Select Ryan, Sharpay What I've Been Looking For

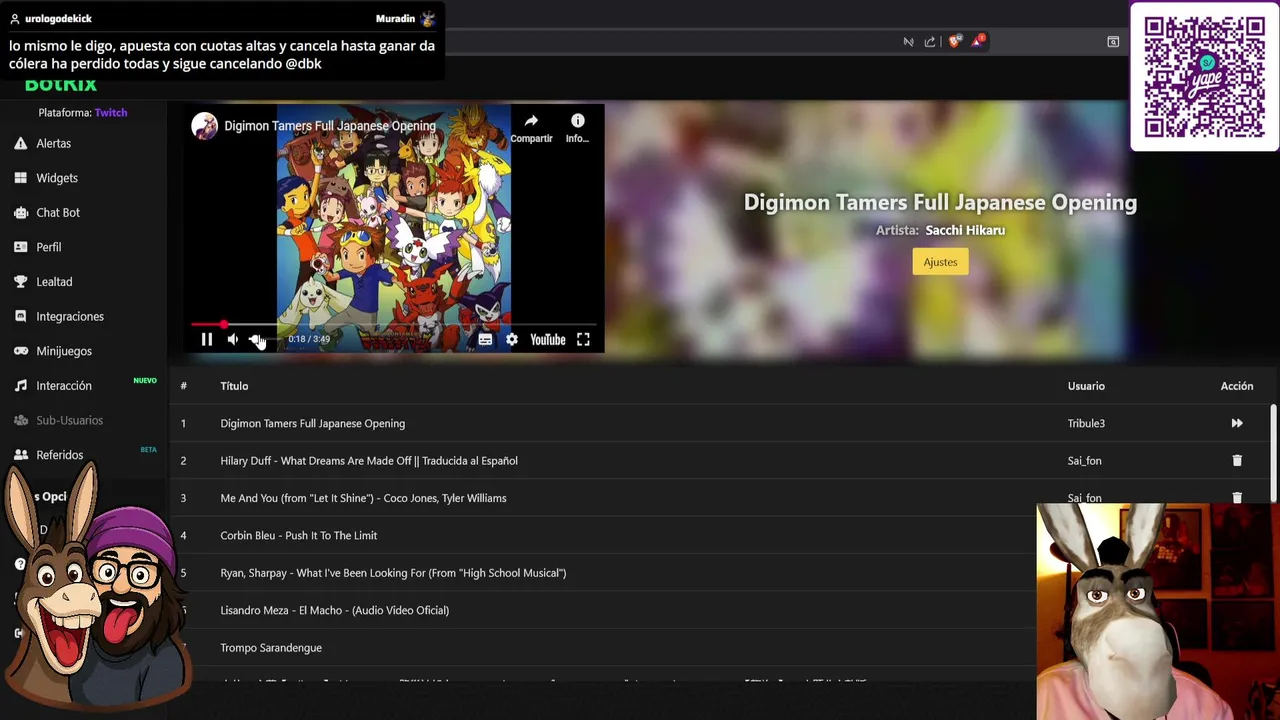604,573
